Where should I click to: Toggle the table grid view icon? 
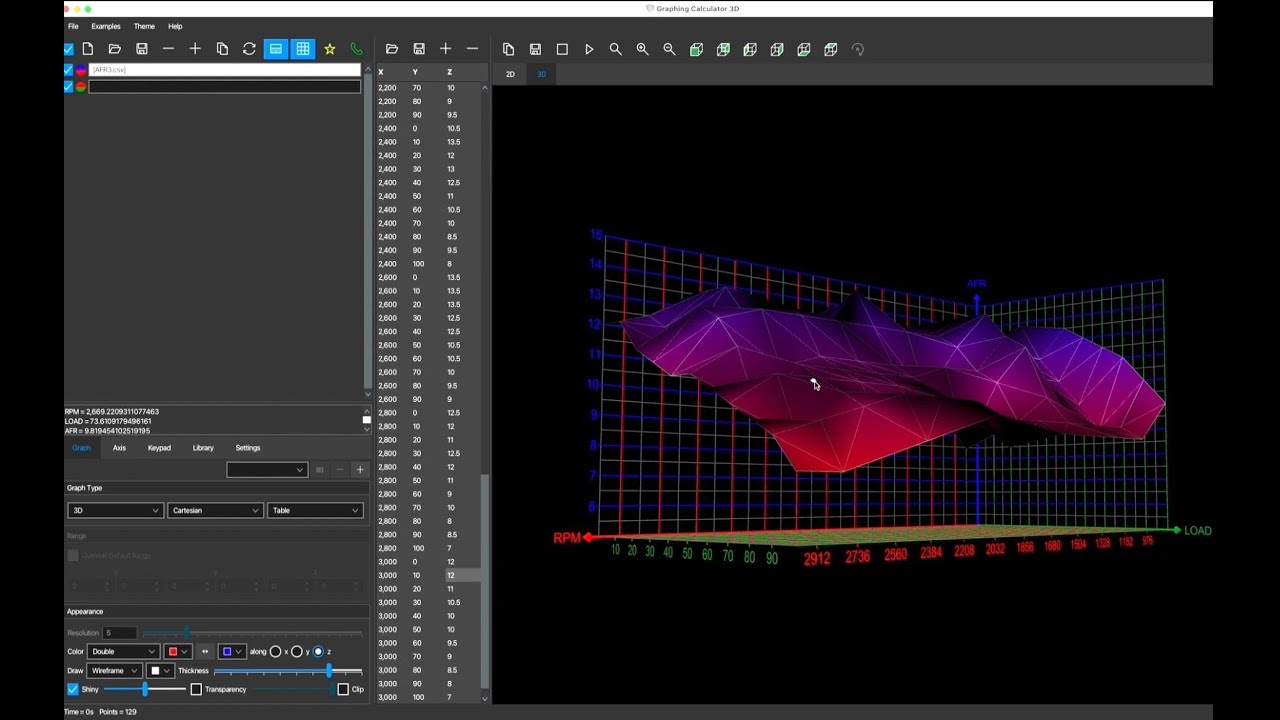[302, 49]
